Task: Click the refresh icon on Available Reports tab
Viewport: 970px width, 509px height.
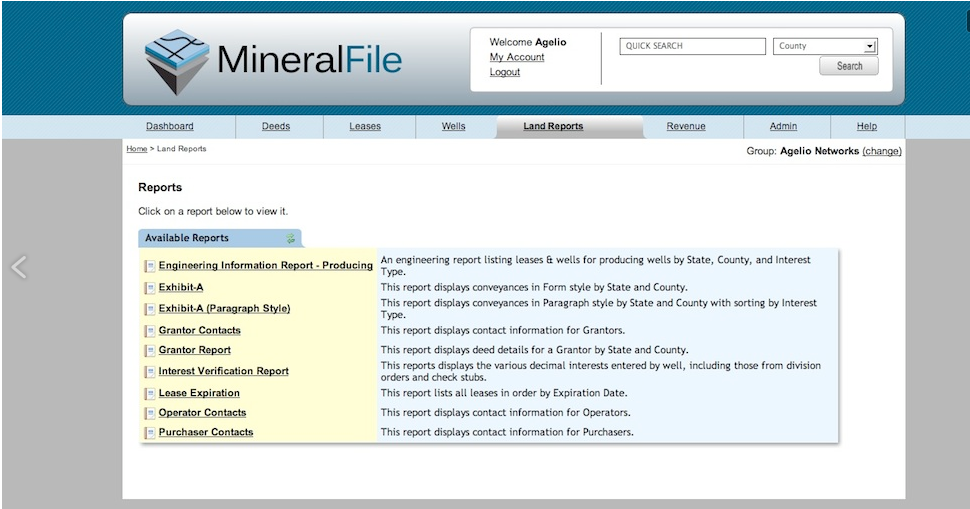Action: point(290,238)
